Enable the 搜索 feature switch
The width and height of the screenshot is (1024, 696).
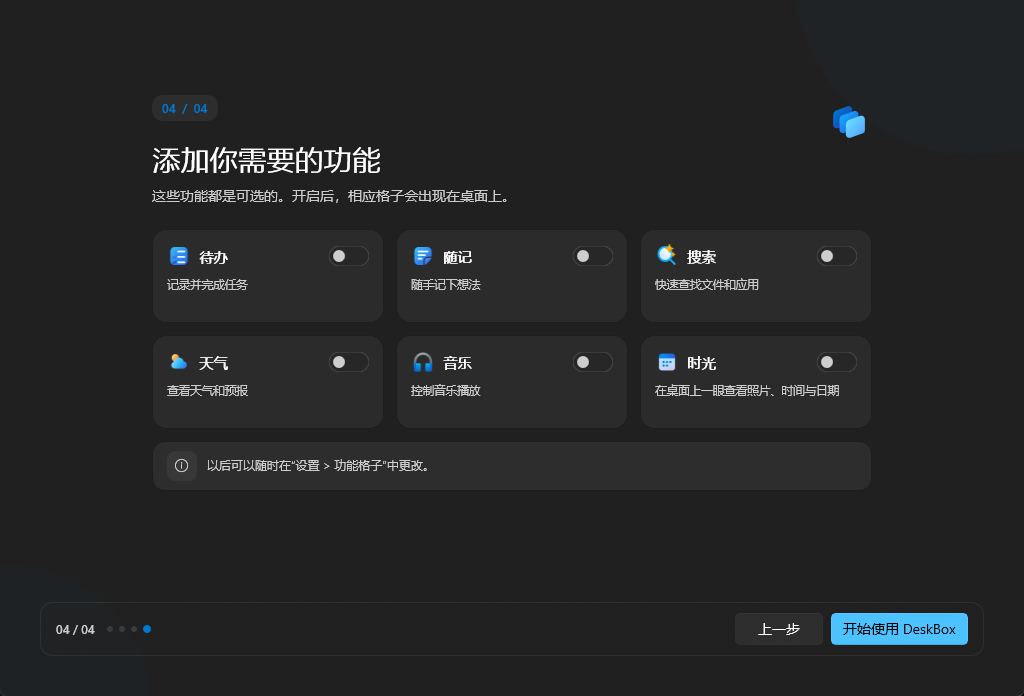click(837, 256)
